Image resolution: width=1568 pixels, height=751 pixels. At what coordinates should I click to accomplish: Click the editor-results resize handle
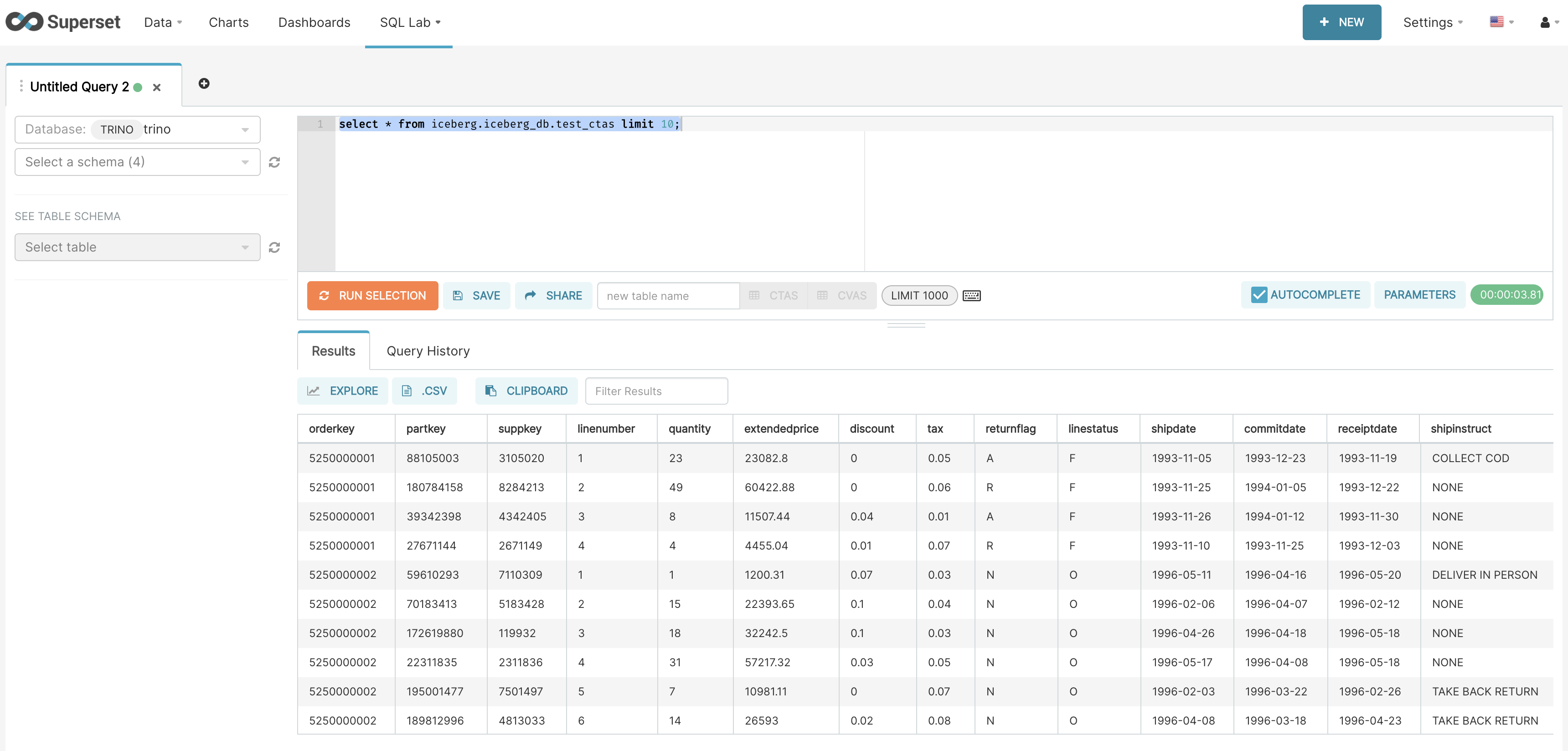pos(906,326)
